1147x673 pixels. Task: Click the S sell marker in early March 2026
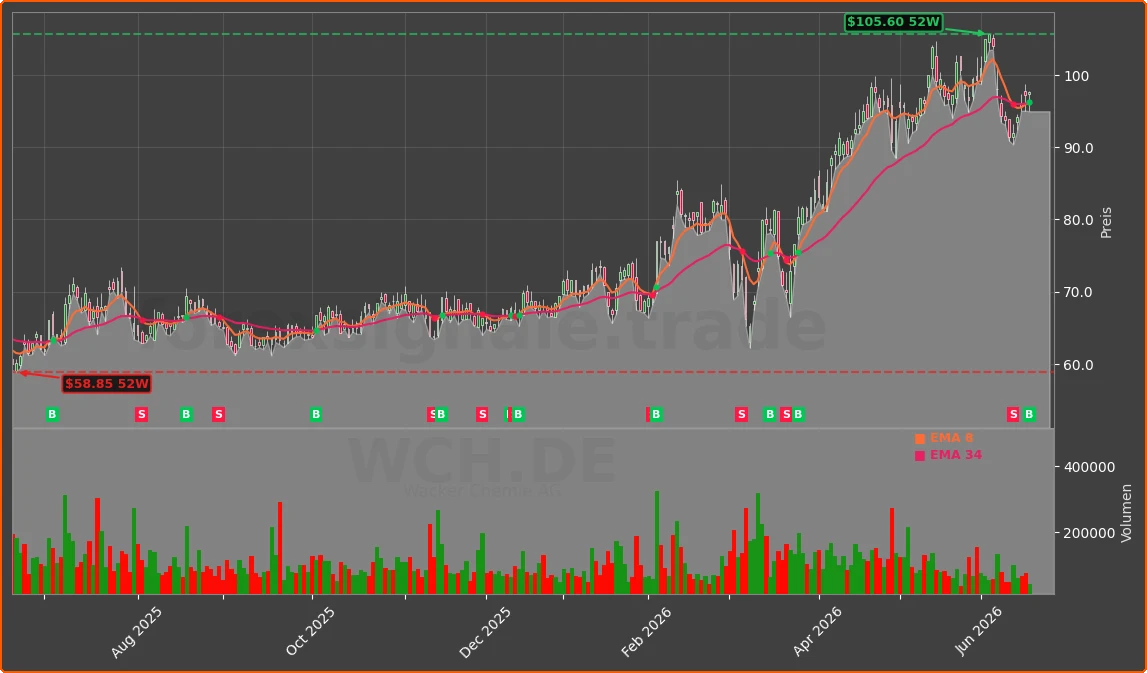[742, 415]
